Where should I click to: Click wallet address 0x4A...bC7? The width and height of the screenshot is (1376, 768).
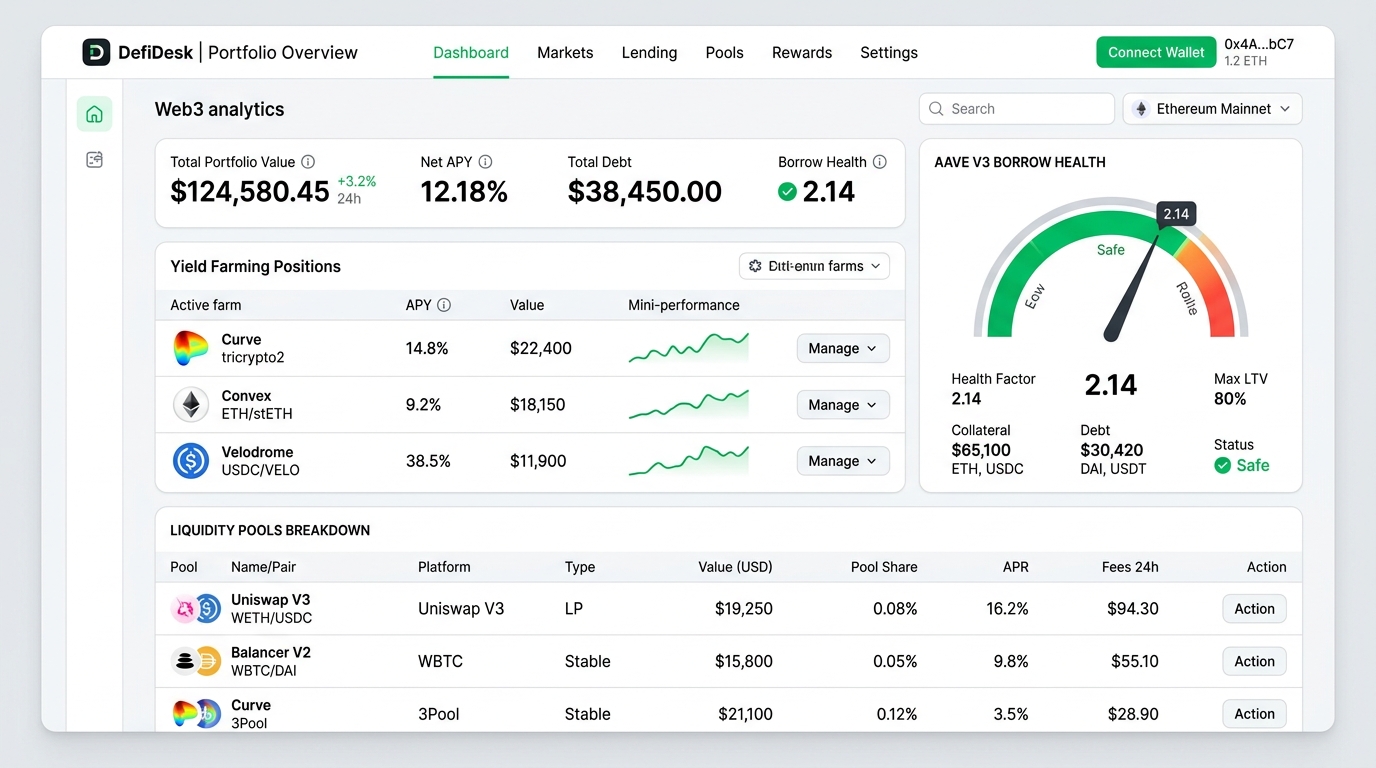[1259, 44]
